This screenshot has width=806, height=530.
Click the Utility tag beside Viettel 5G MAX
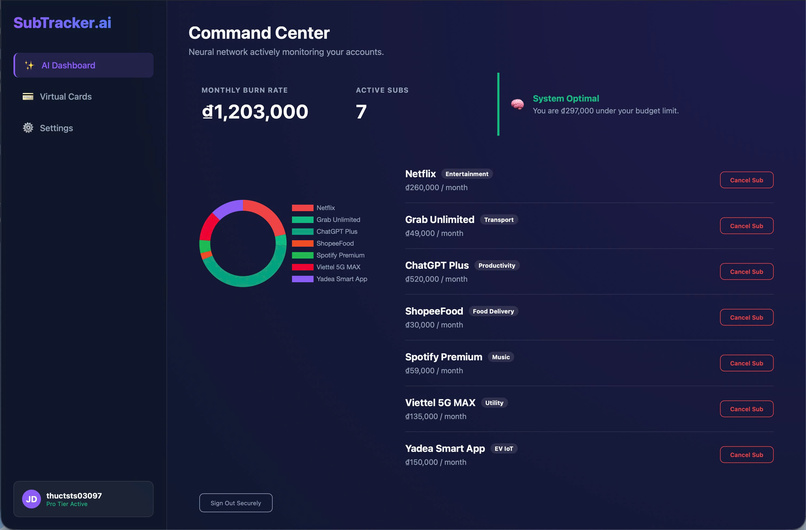494,403
